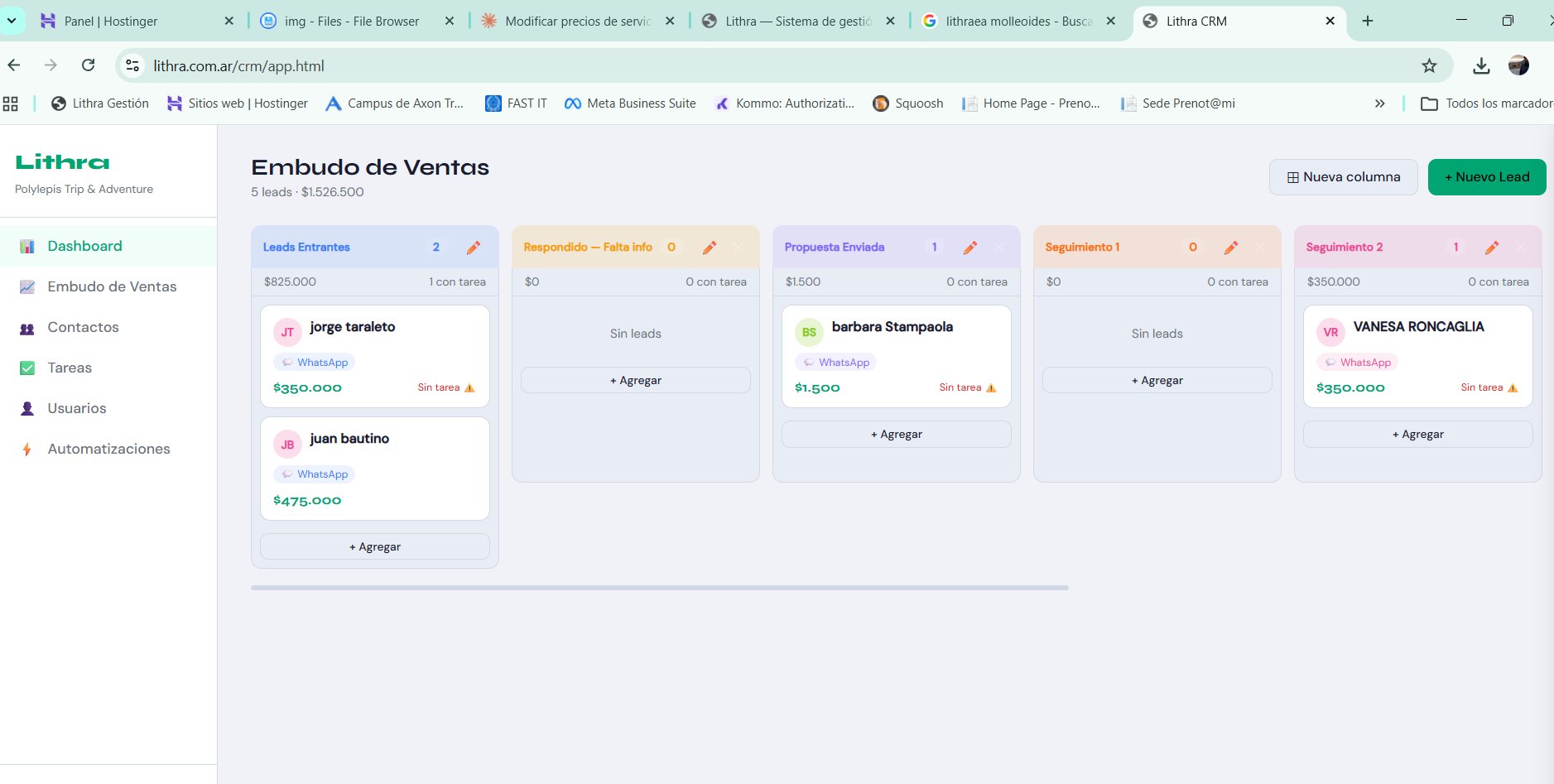Delete the Respondido — Falta info column
The height and width of the screenshot is (784, 1554).
[x=739, y=248]
